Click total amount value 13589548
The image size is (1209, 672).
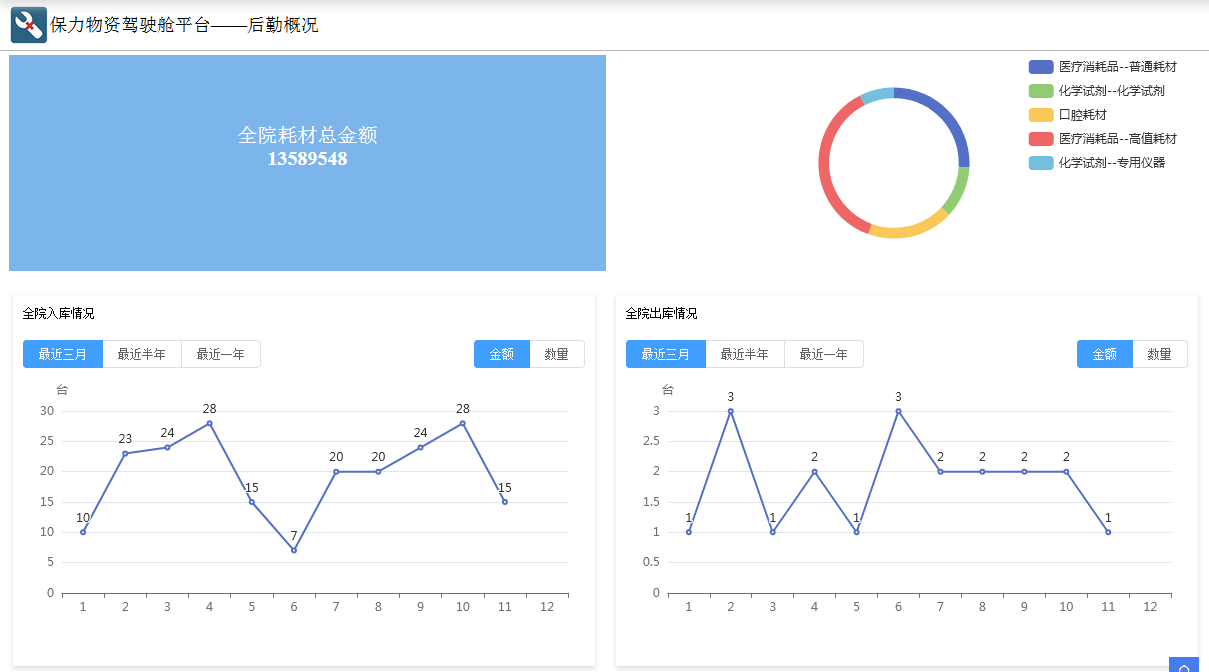click(x=307, y=159)
